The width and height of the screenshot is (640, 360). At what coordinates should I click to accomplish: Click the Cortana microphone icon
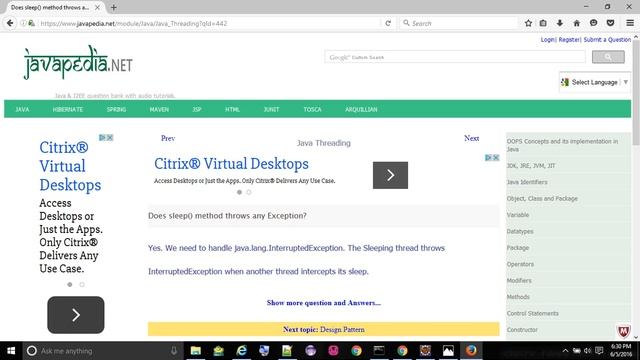tap(174, 351)
